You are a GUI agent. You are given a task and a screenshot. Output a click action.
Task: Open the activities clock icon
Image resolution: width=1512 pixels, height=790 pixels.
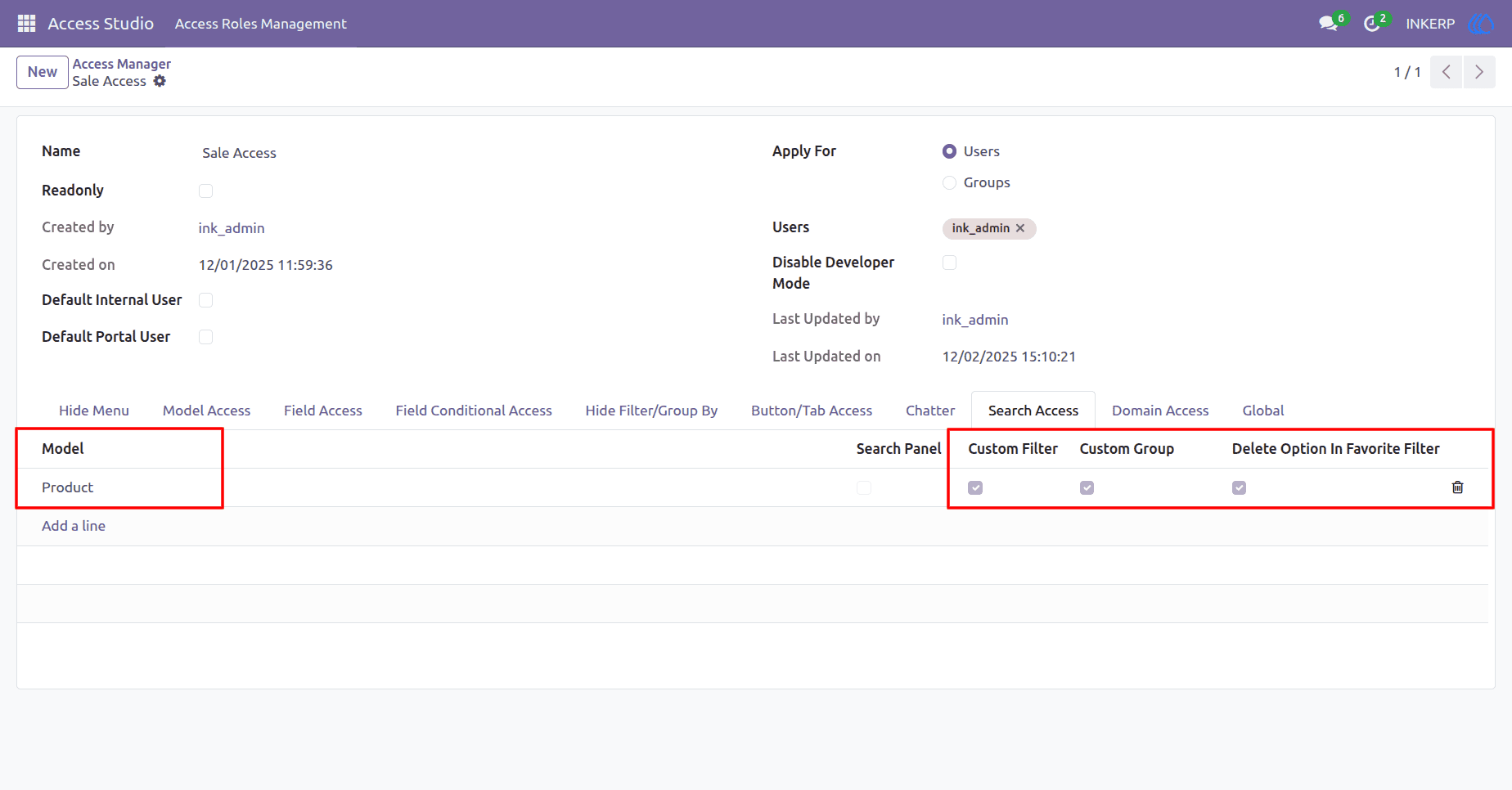tap(1371, 24)
